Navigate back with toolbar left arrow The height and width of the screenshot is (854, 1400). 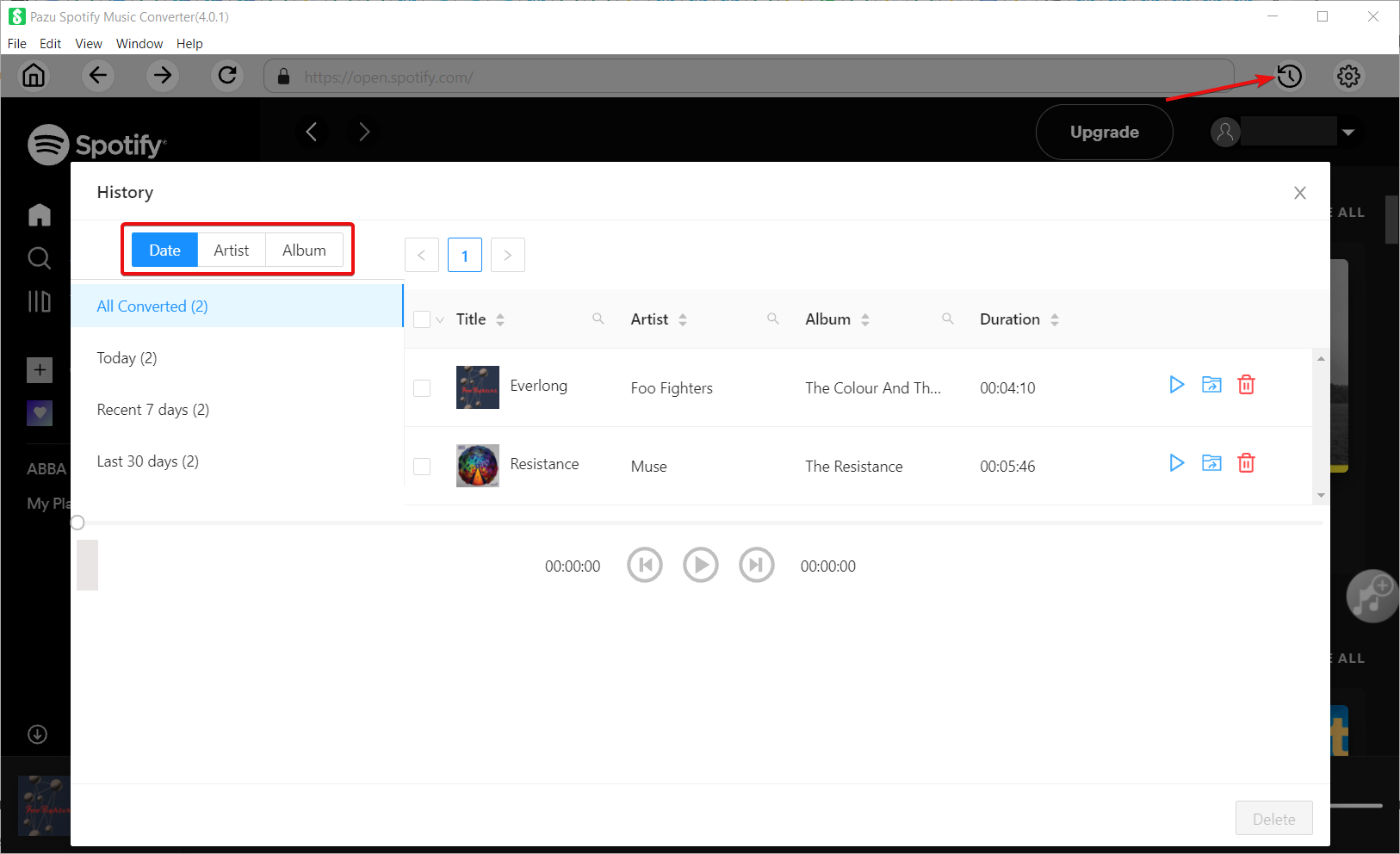pos(98,76)
